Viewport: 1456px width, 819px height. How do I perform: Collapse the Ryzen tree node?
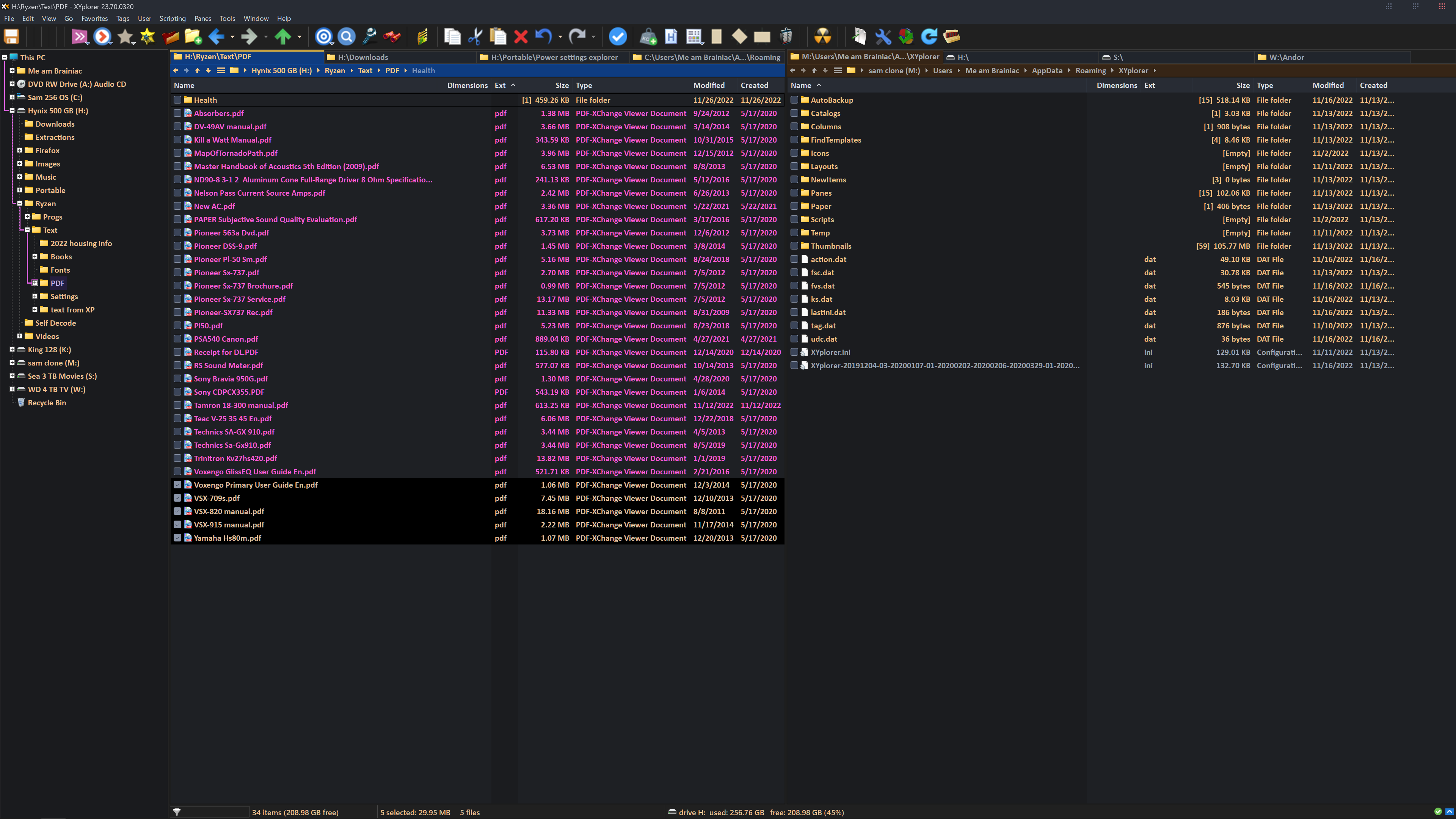[20, 204]
